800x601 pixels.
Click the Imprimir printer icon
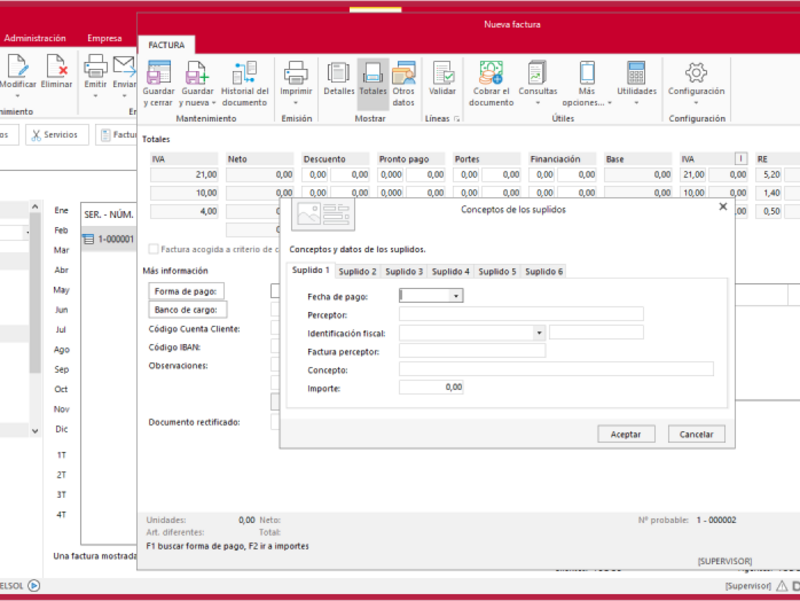295,74
